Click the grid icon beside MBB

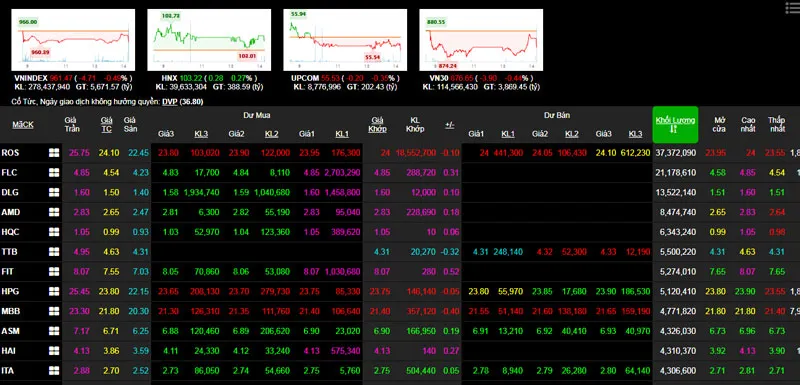tap(54, 311)
